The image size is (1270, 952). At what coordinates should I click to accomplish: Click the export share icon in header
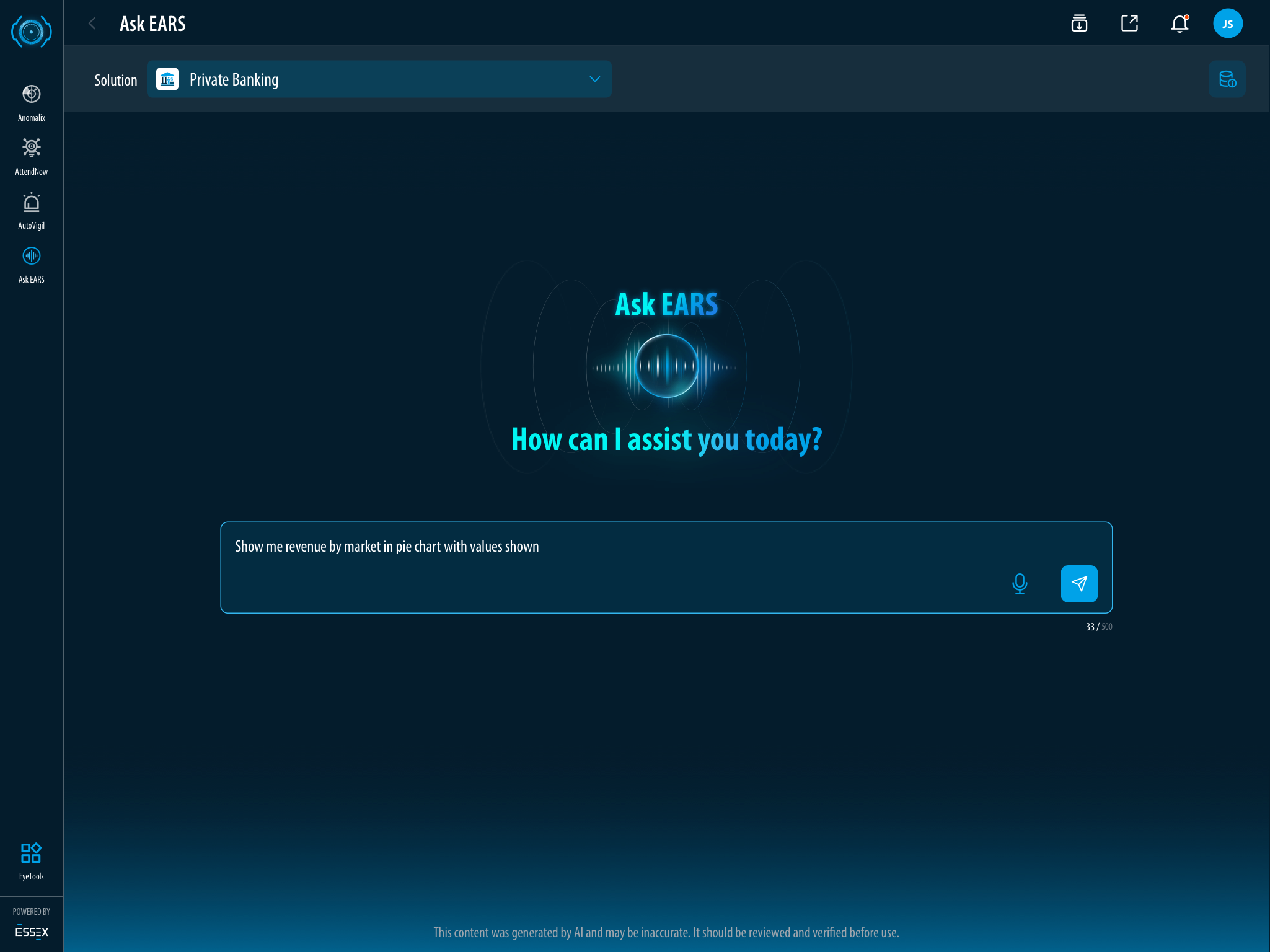click(x=1129, y=24)
